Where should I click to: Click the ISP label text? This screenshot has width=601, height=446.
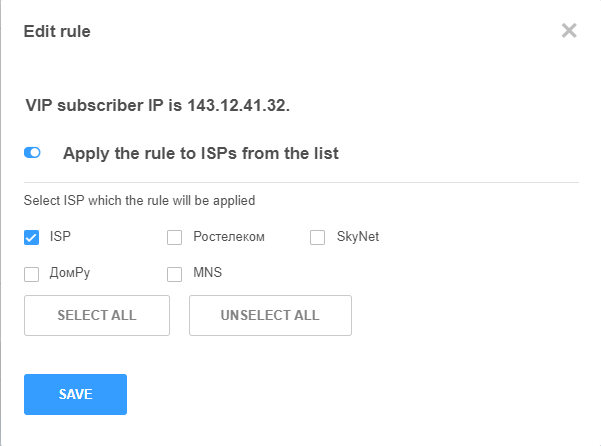(60, 237)
